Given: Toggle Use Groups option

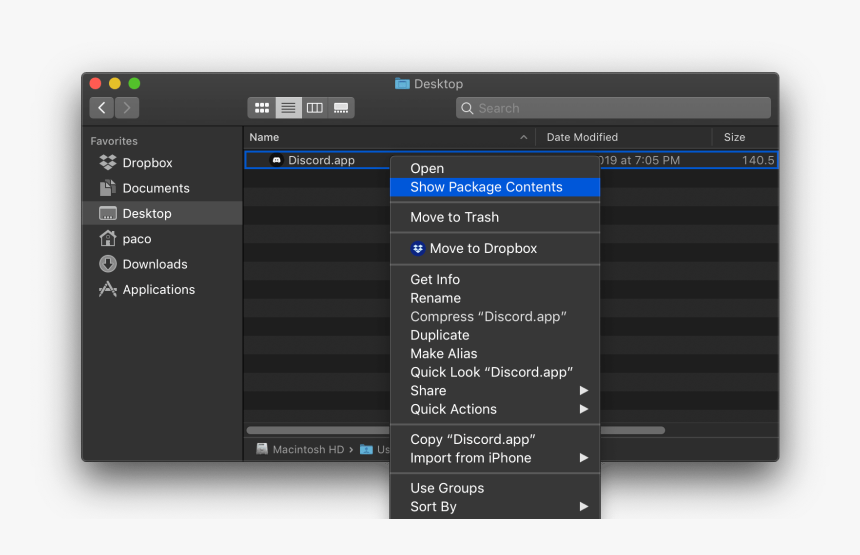Looking at the screenshot, I should pos(495,488).
